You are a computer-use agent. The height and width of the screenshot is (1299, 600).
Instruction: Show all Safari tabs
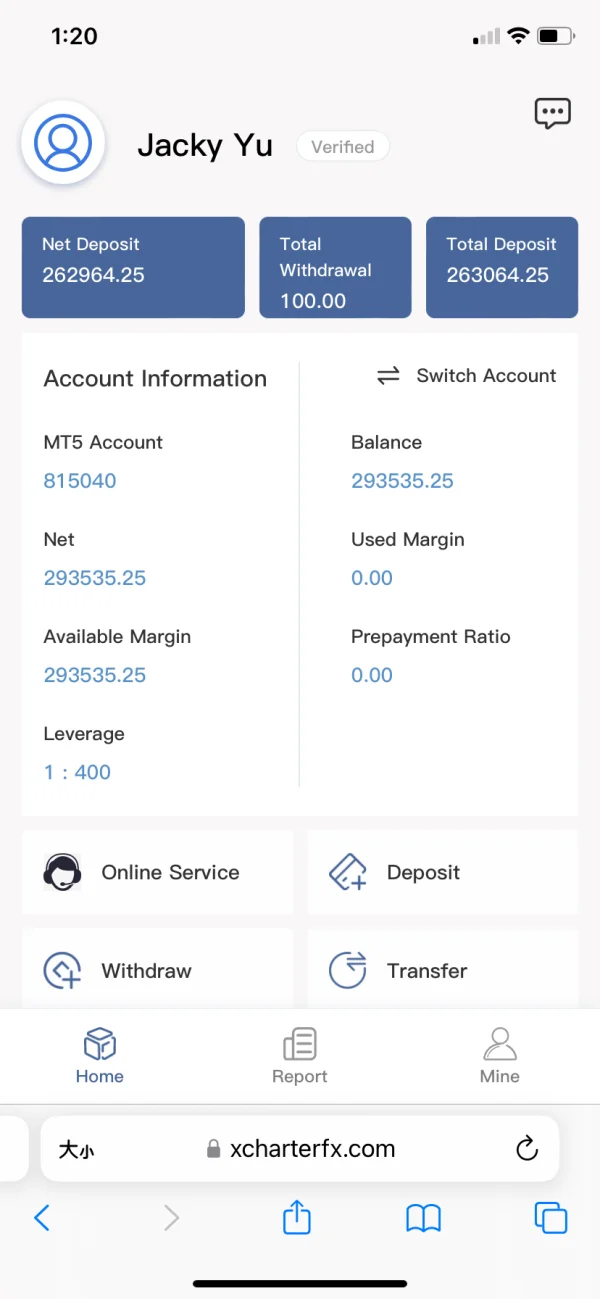[551, 1217]
